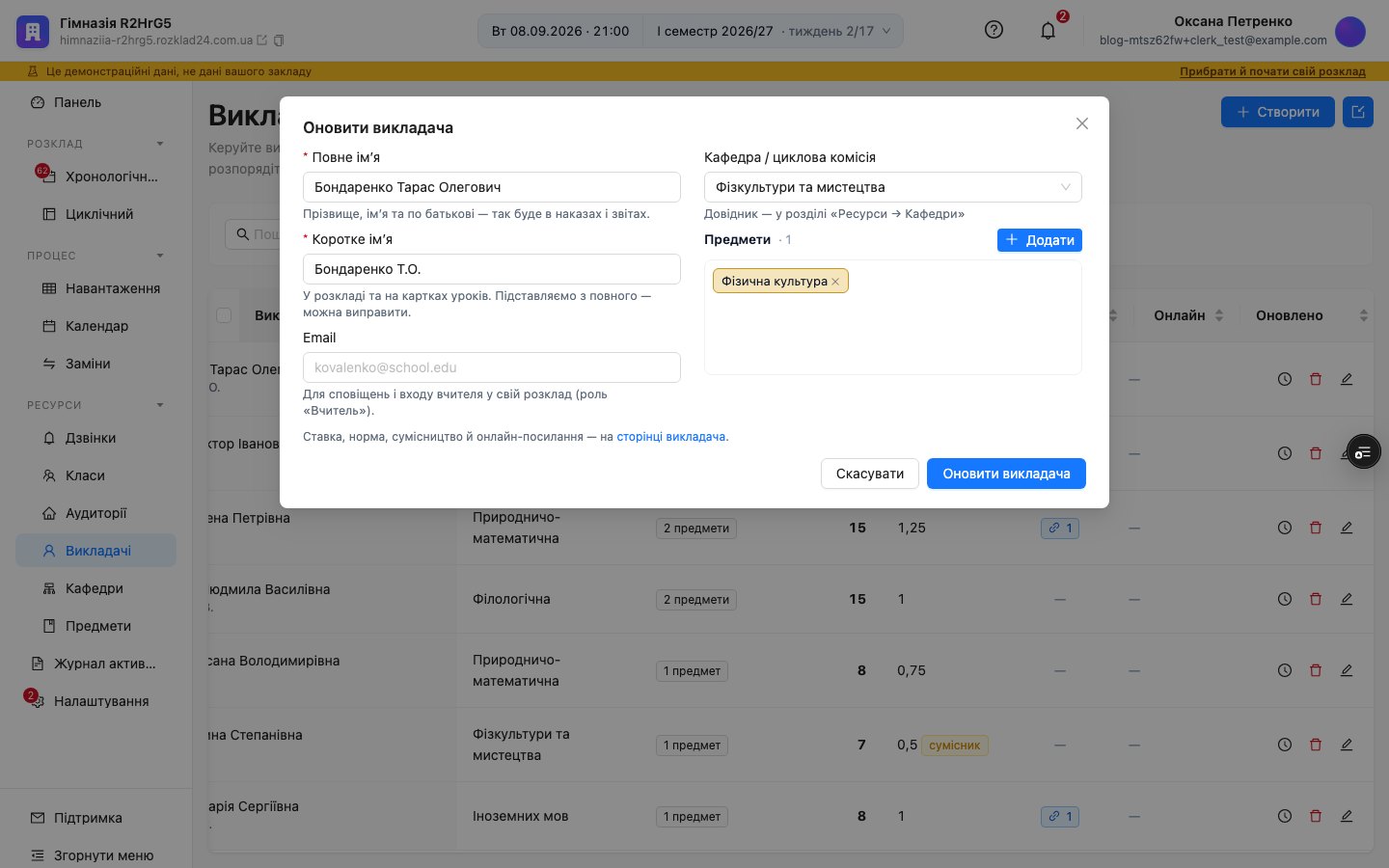Copy the school URL with the copy icon
This screenshot has height=868, width=1389.
(x=279, y=41)
